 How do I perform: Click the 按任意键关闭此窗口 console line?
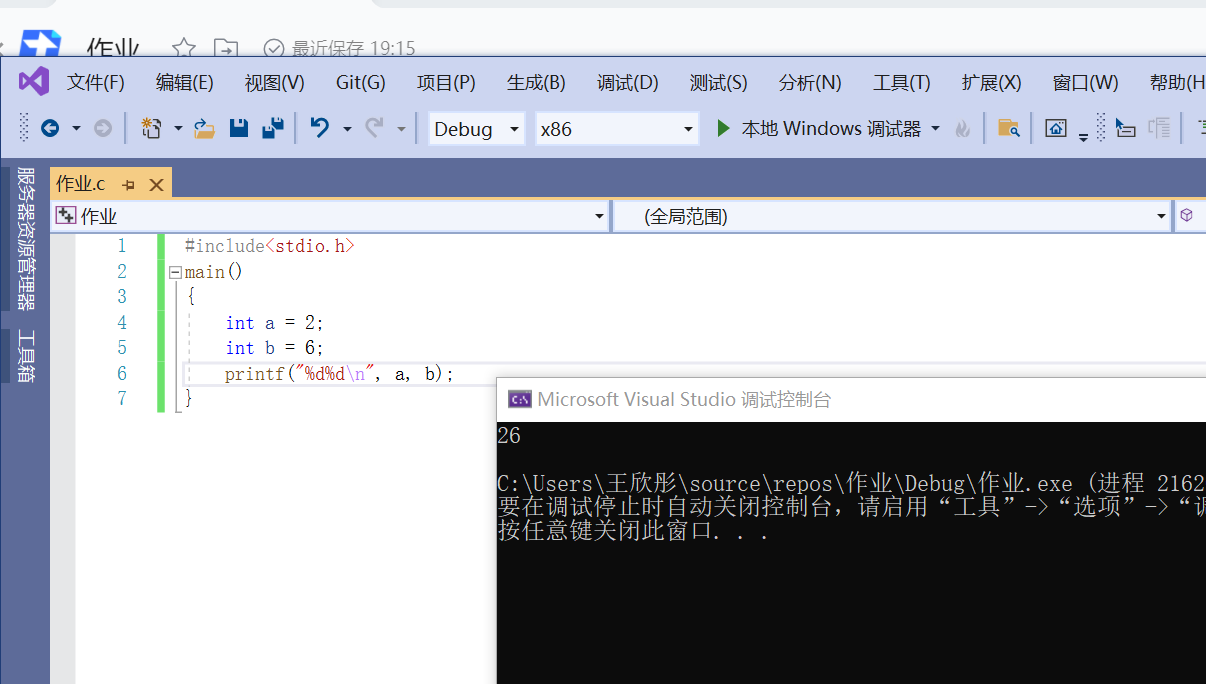pyautogui.click(x=633, y=532)
